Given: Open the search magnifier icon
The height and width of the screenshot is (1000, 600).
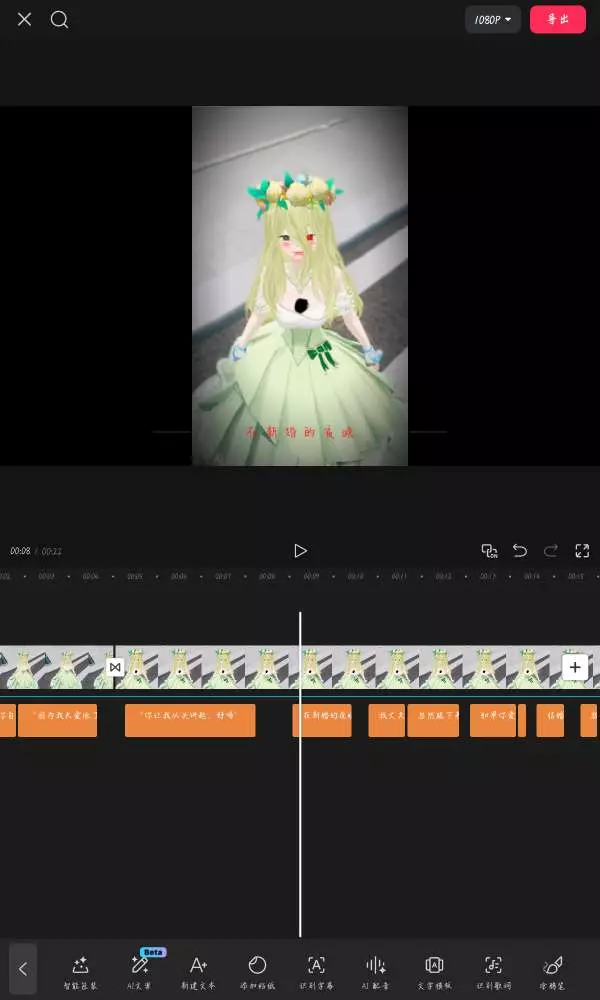Looking at the screenshot, I should click(x=59, y=20).
